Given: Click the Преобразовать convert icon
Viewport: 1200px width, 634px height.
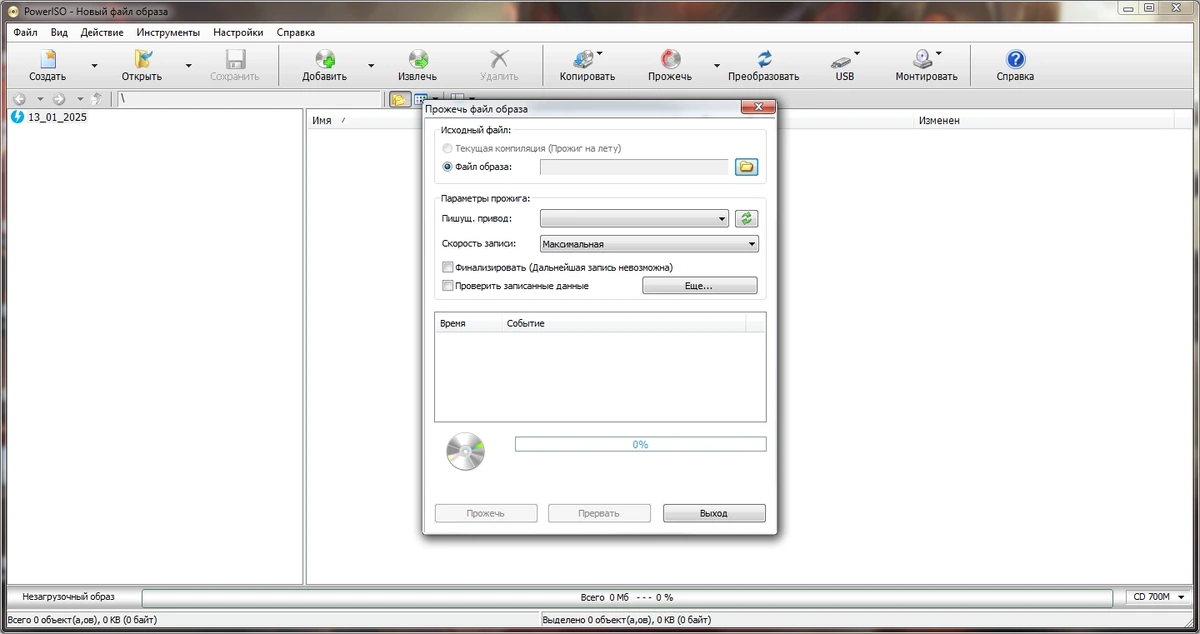Looking at the screenshot, I should point(764,60).
